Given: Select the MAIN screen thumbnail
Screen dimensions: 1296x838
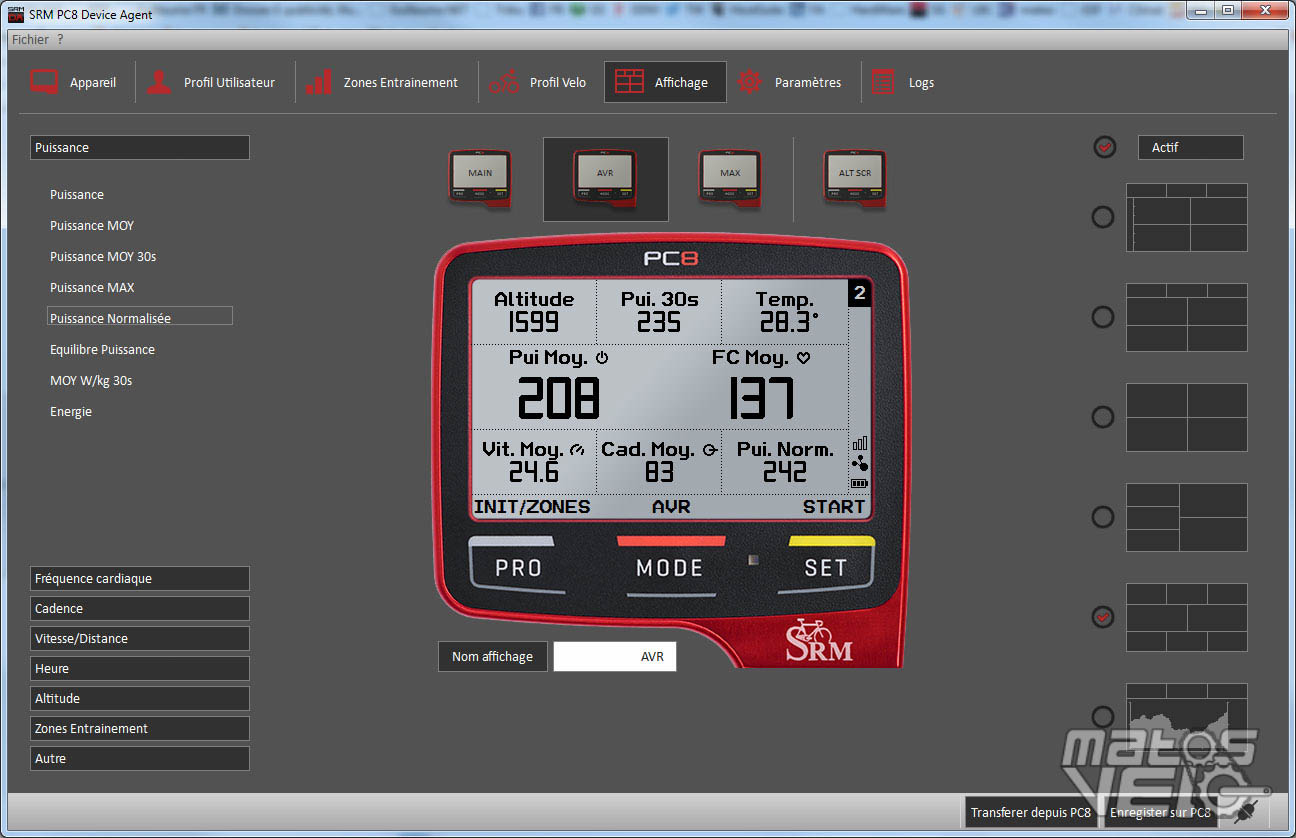Looking at the screenshot, I should point(480,179).
